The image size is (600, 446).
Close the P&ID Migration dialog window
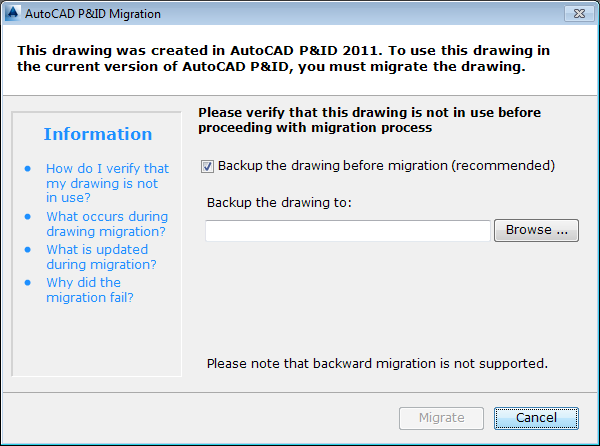(579, 14)
